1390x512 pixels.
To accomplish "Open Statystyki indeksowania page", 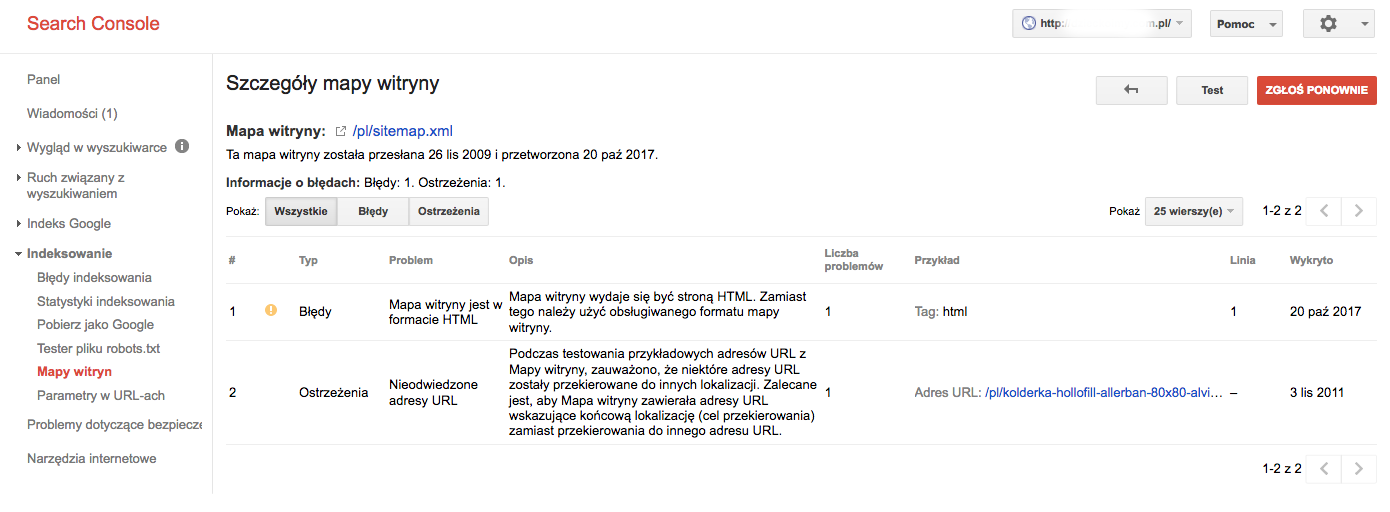I will click(x=106, y=301).
